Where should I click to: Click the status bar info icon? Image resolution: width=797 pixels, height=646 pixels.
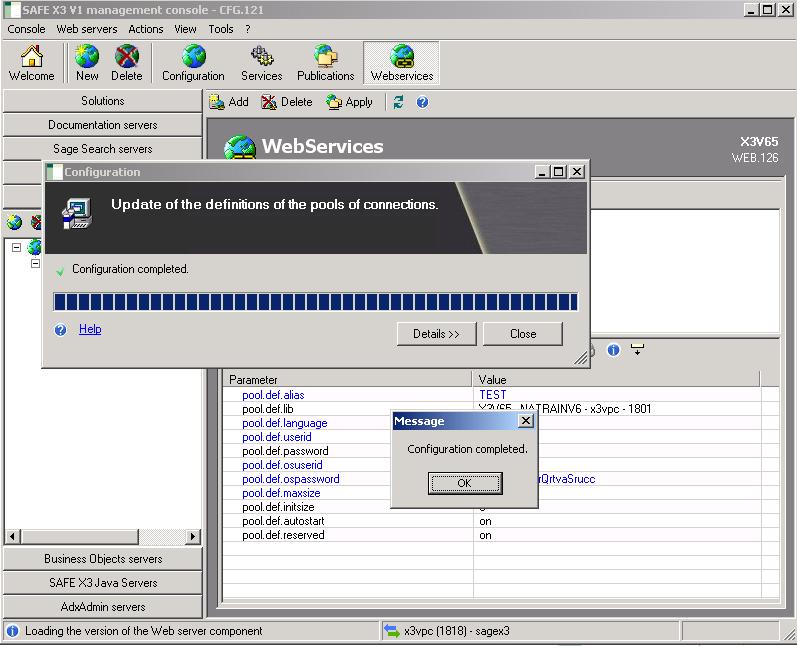point(12,631)
